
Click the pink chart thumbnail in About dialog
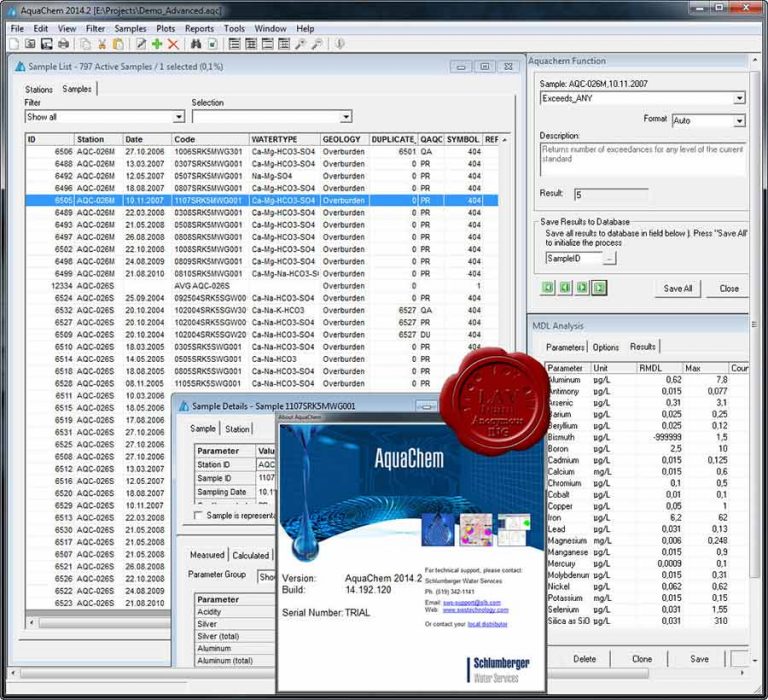[476, 530]
